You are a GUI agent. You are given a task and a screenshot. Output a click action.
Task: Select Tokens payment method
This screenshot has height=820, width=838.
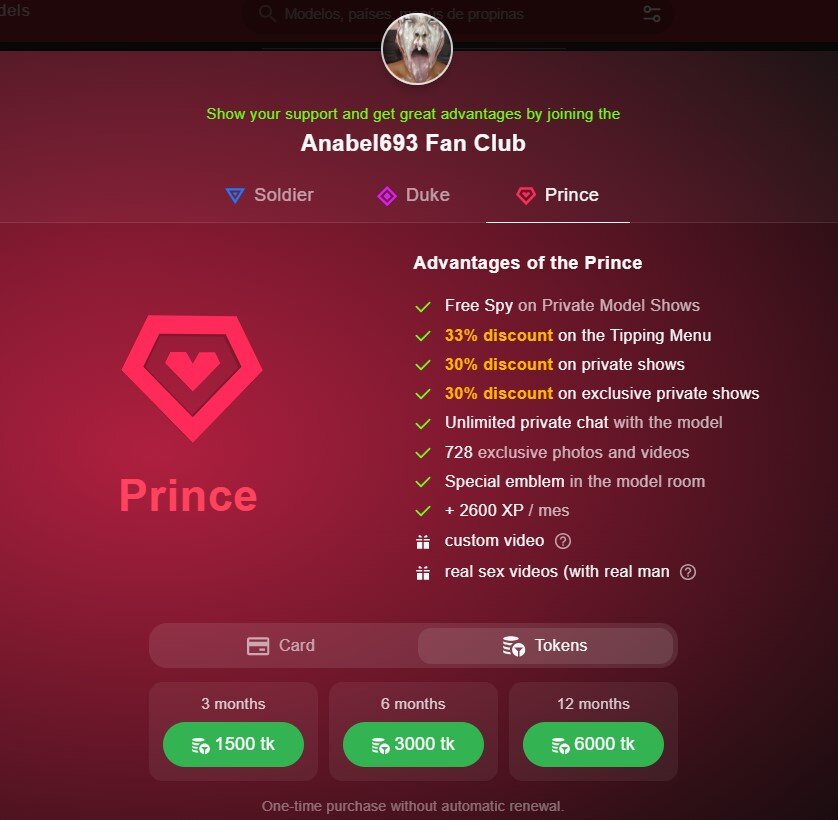(545, 645)
